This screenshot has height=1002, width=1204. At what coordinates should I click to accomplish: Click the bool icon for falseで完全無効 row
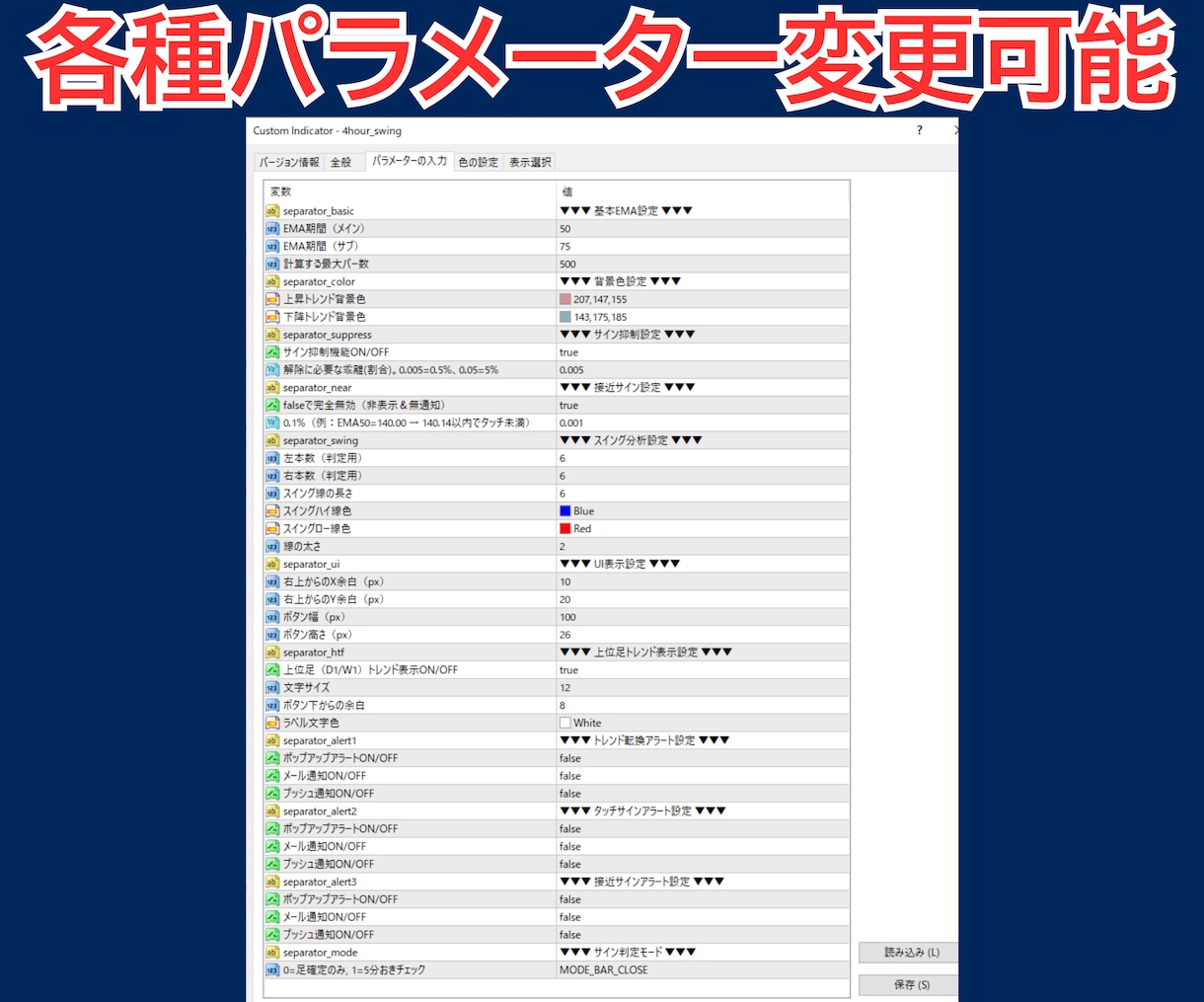272,406
